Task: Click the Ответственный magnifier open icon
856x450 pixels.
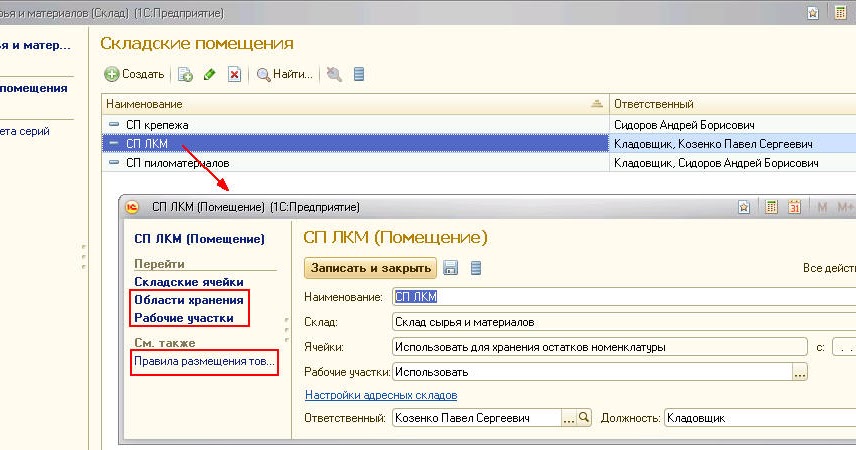Action: click(x=584, y=418)
